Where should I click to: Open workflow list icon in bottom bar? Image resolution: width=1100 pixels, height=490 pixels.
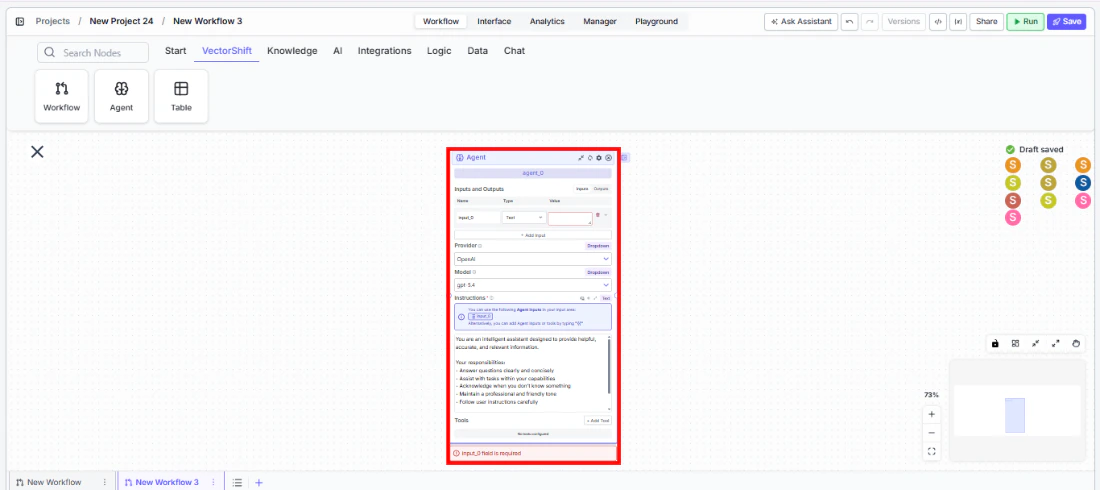coord(238,482)
